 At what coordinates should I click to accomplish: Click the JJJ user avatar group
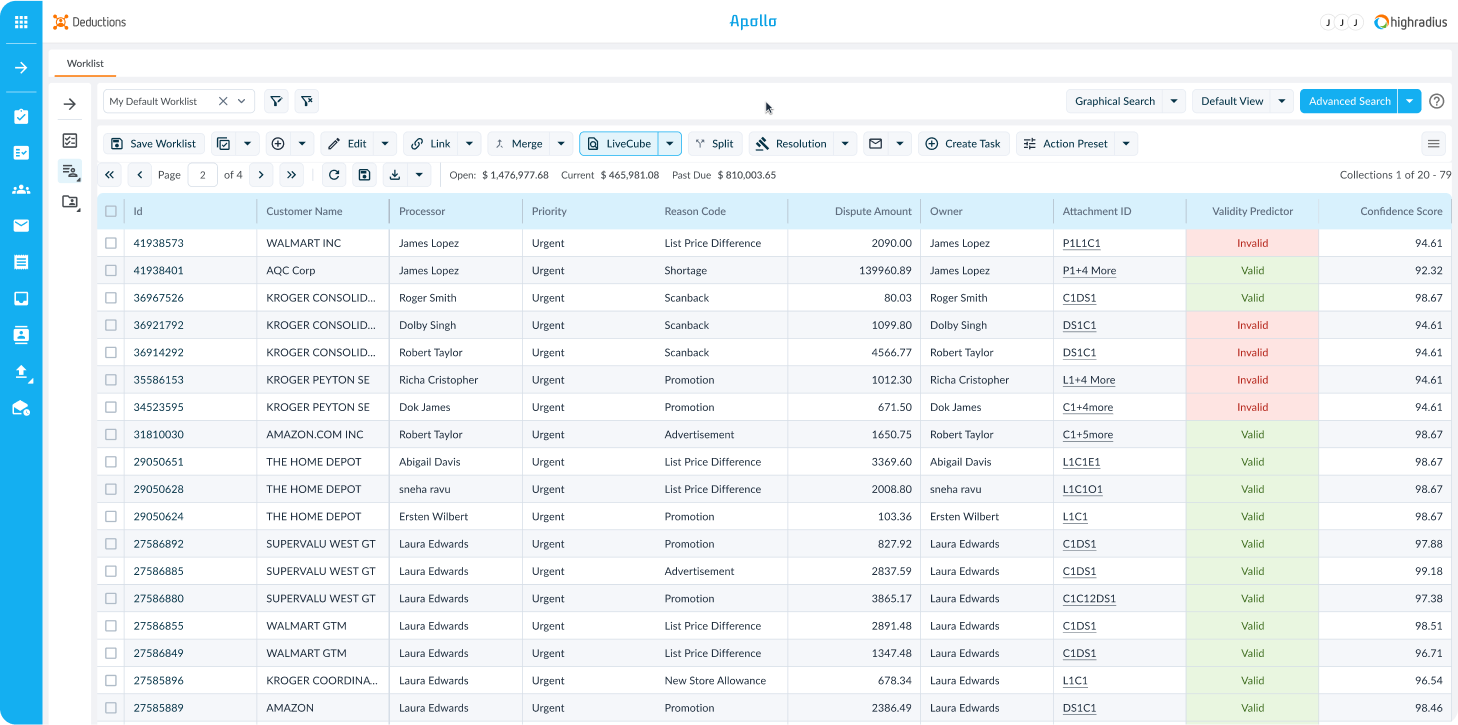click(x=1342, y=22)
